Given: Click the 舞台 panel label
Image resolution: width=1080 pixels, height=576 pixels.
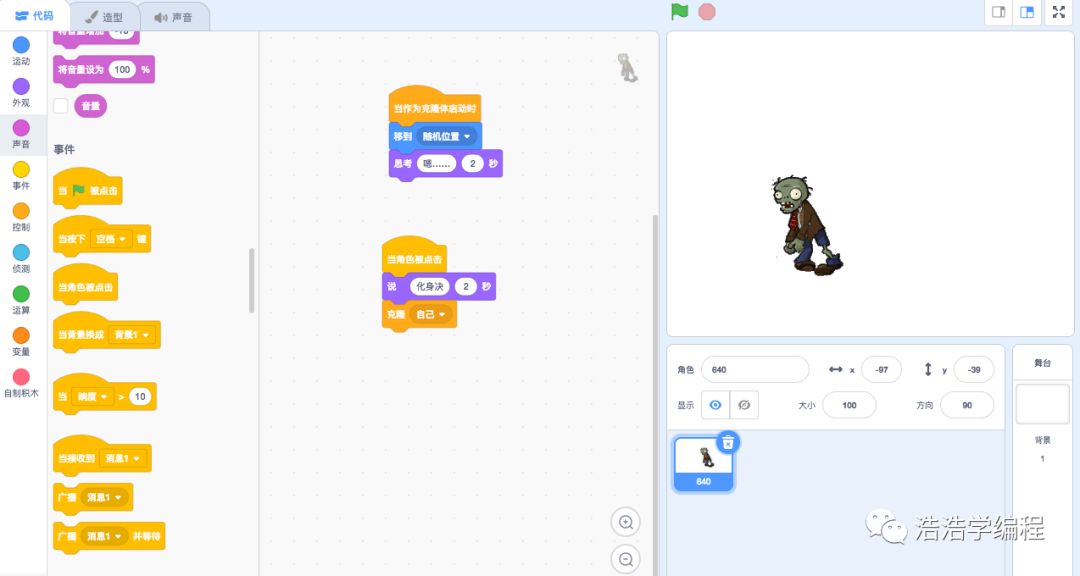Looking at the screenshot, I should click(1042, 363).
